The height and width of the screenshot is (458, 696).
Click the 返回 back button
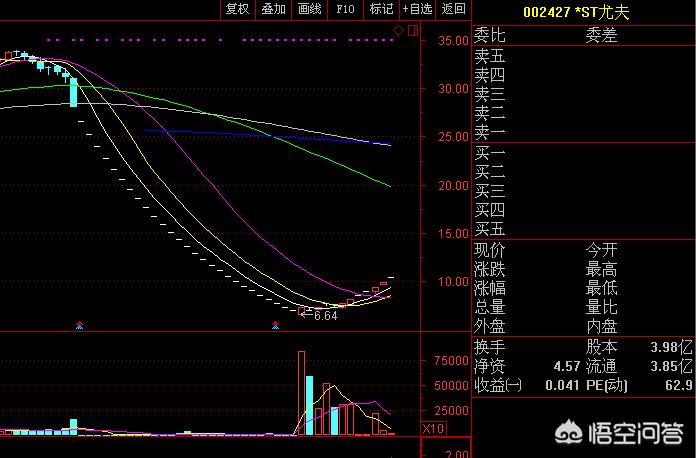[453, 9]
